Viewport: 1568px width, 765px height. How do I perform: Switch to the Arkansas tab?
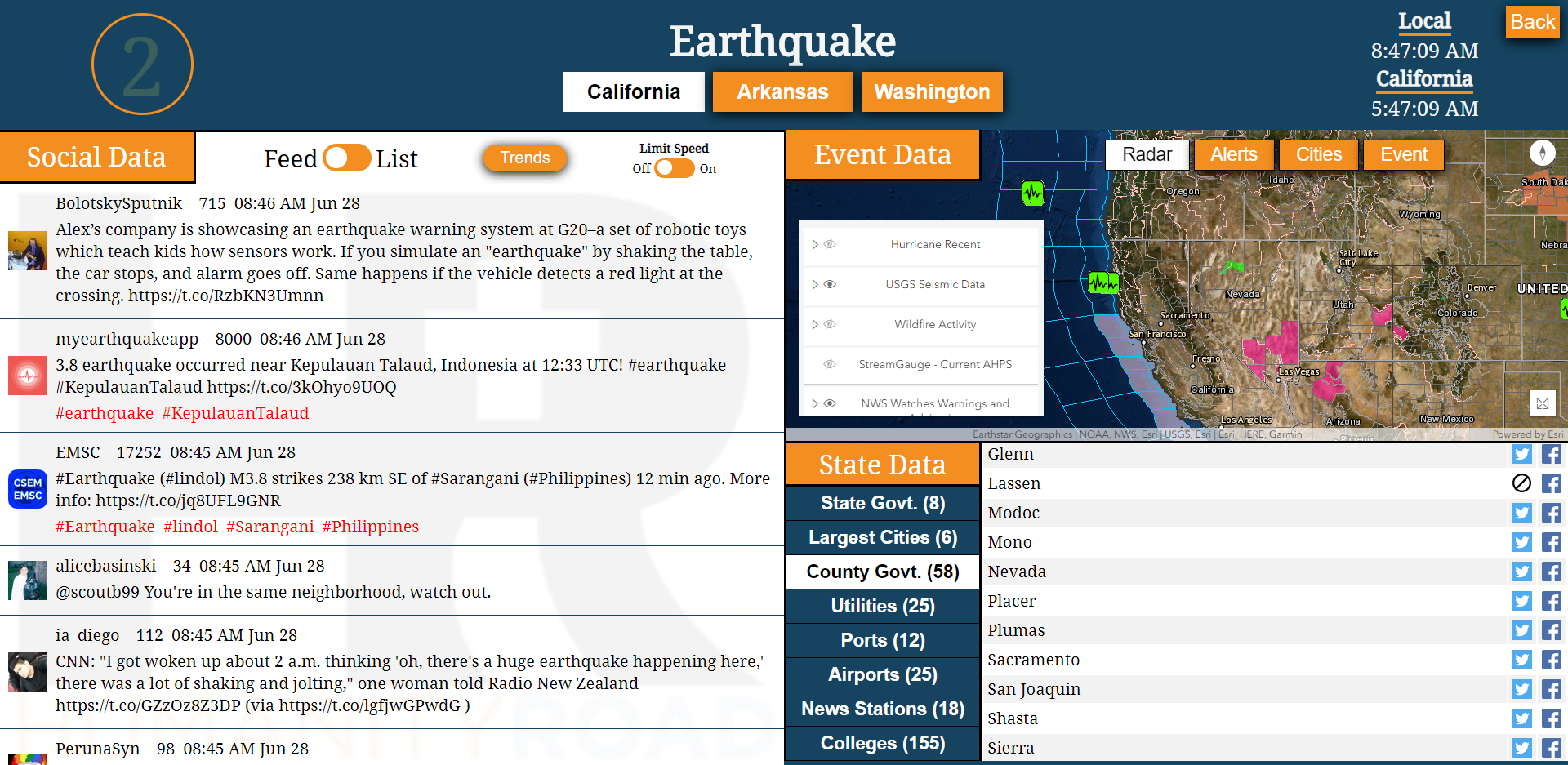[x=782, y=91]
